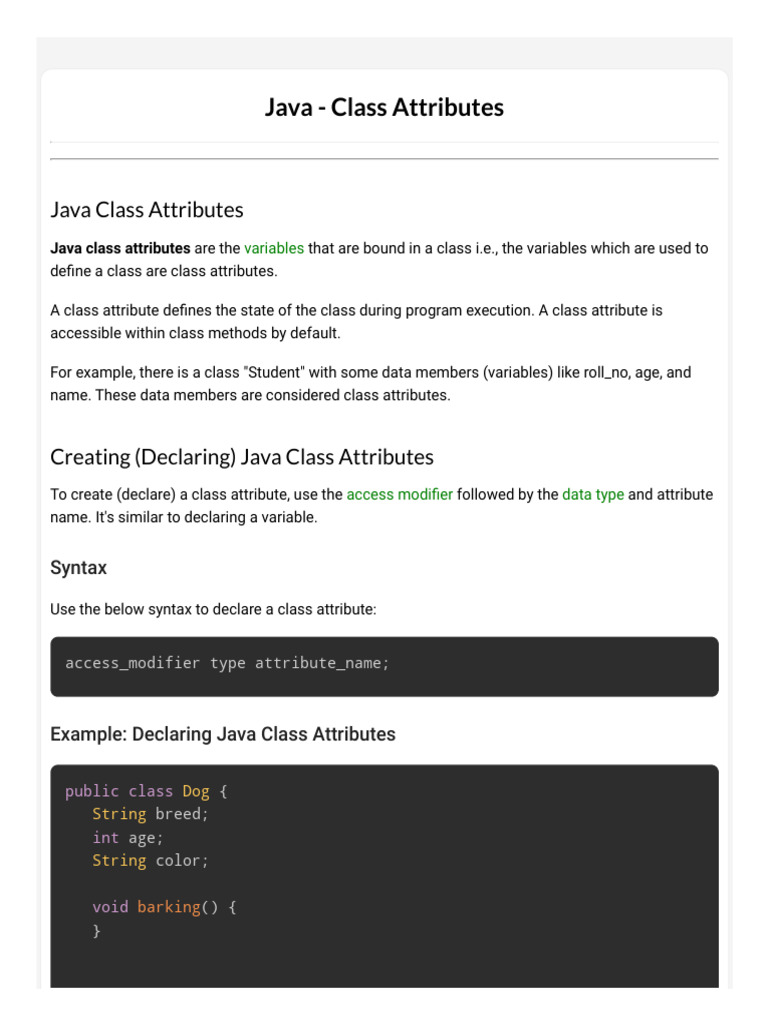Click the "Java Class Attributes" section heading
The height and width of the screenshot is (1024, 768).
pos(147,210)
